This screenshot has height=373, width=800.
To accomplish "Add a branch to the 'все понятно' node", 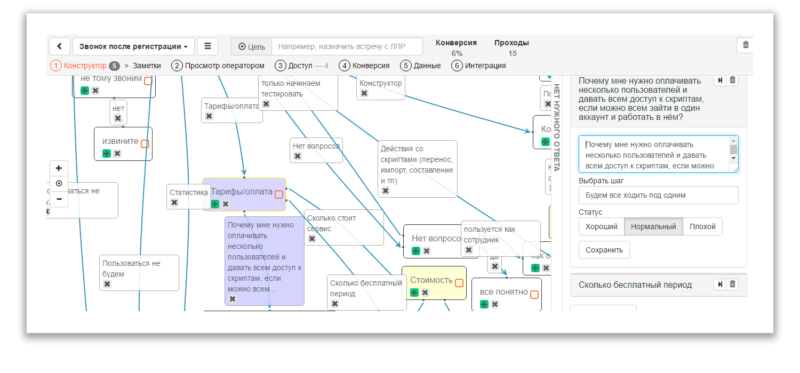I will pos(484,304).
